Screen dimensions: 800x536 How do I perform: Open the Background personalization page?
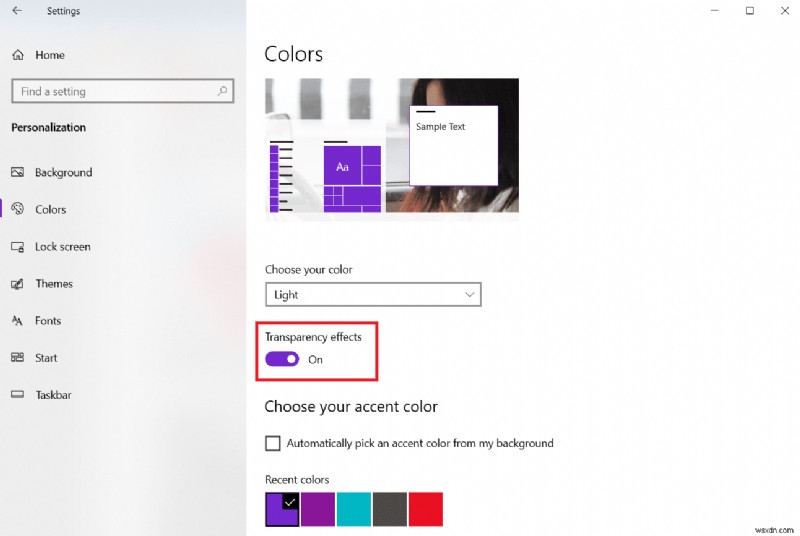(x=64, y=172)
